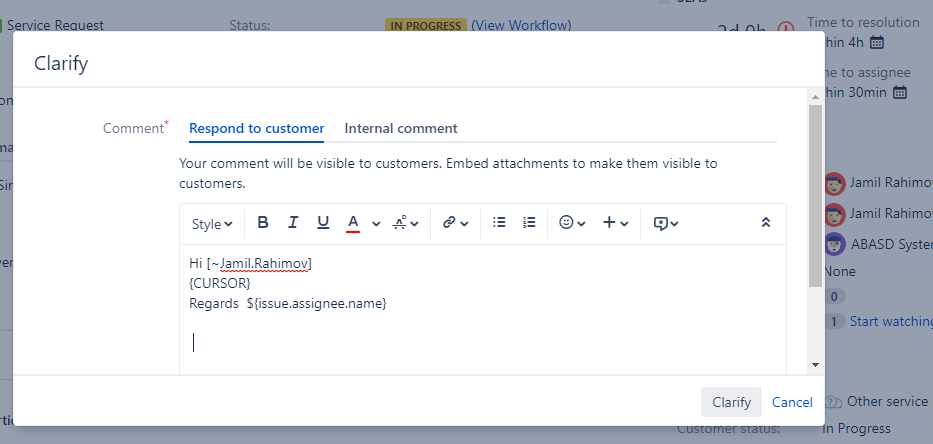Toggle bold formatting in comment editor
This screenshot has width=933, height=444.
coord(263,223)
